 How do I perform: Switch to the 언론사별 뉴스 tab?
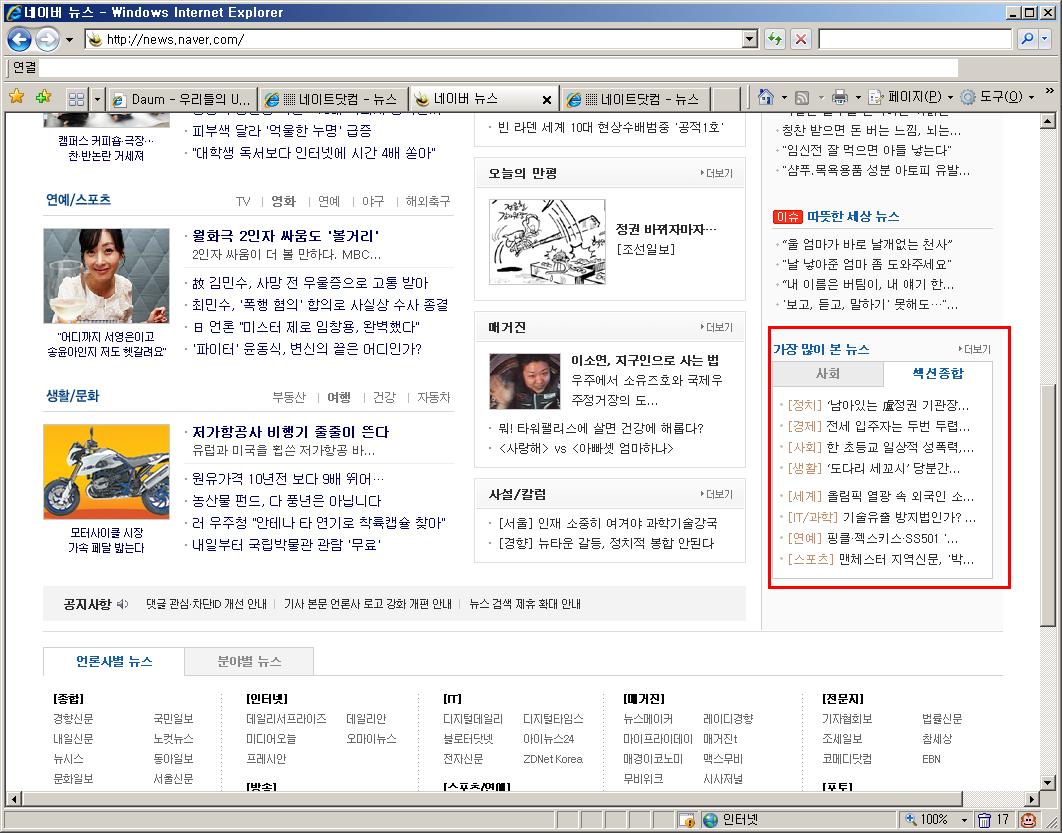point(114,662)
